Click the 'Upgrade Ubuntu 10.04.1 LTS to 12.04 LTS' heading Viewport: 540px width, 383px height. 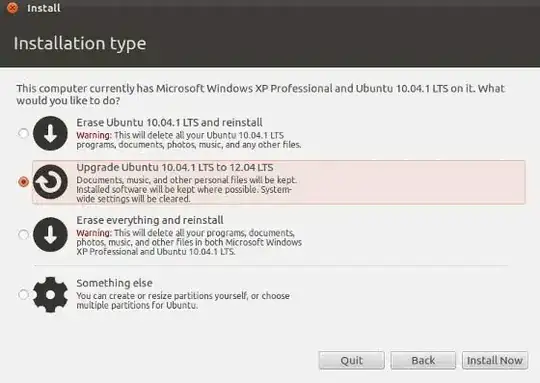click(x=175, y=167)
